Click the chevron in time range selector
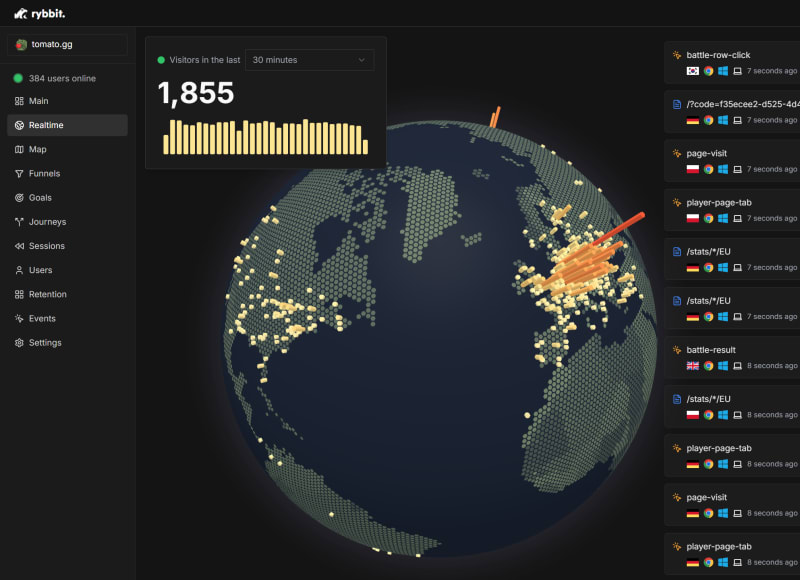The height and width of the screenshot is (580, 800). (x=361, y=60)
